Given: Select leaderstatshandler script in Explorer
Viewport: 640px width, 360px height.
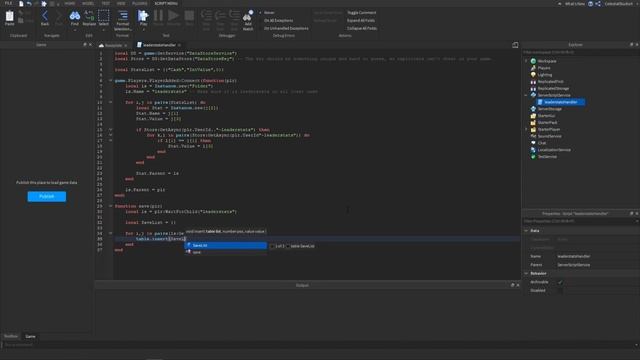Looking at the screenshot, I should pos(560,102).
